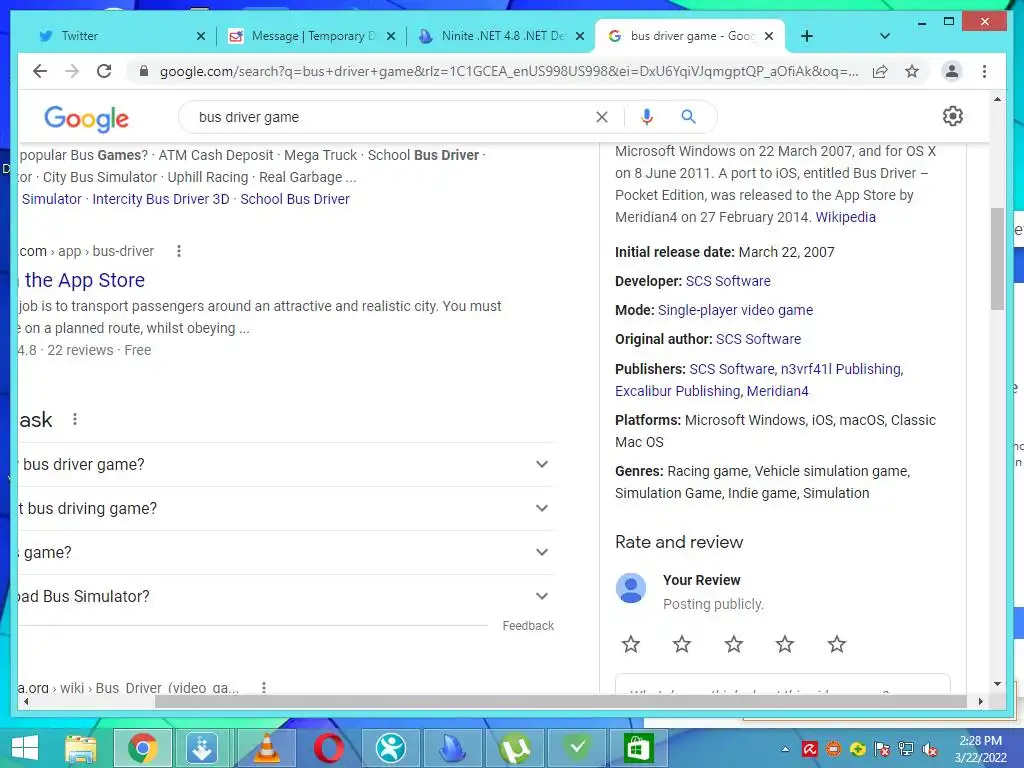Open the Windows Start button
This screenshot has width=1024, height=768.
coord(25,748)
